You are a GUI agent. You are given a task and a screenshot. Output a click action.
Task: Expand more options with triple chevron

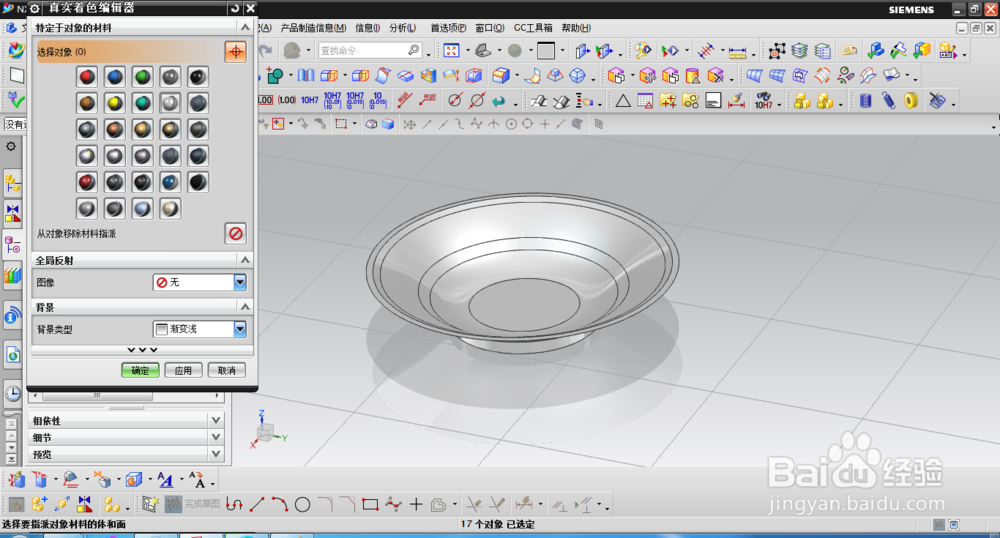[x=142, y=350]
